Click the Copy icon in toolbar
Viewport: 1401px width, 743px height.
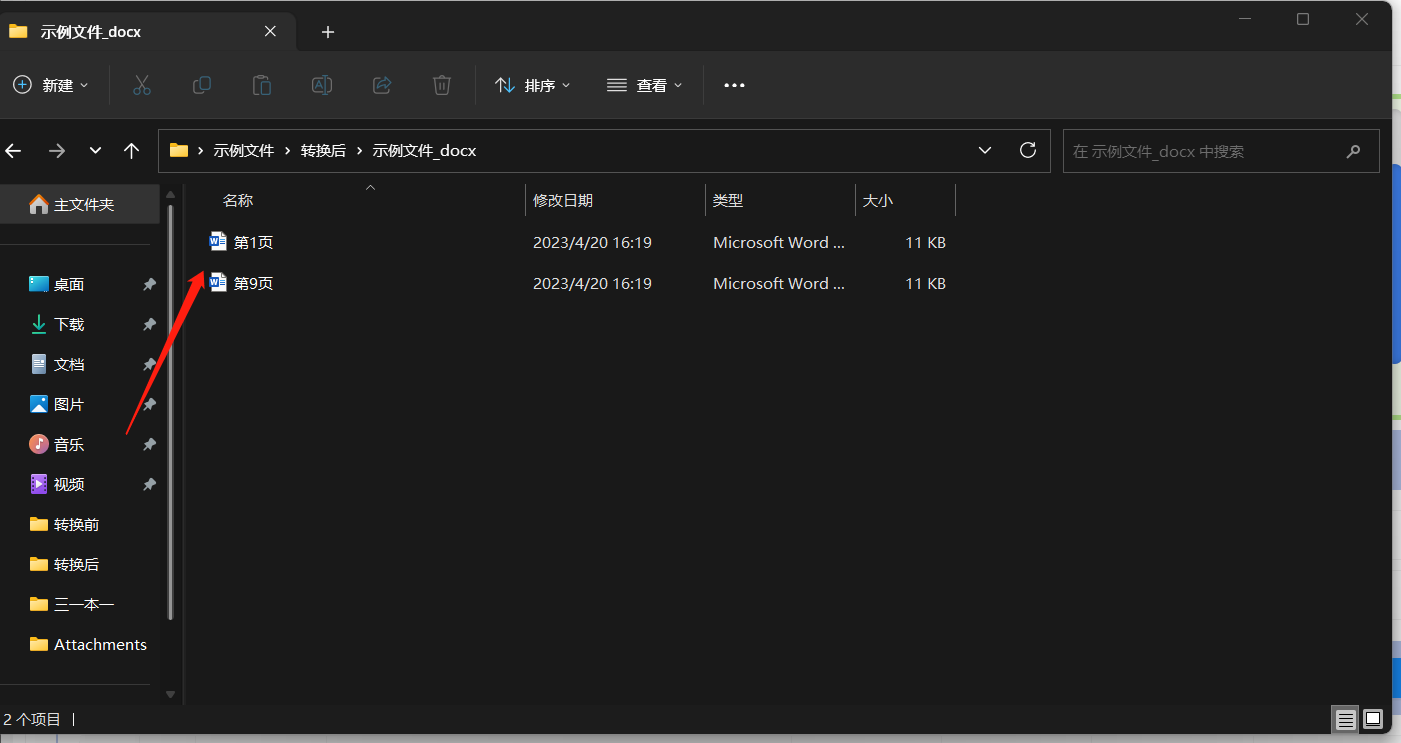pyautogui.click(x=201, y=85)
